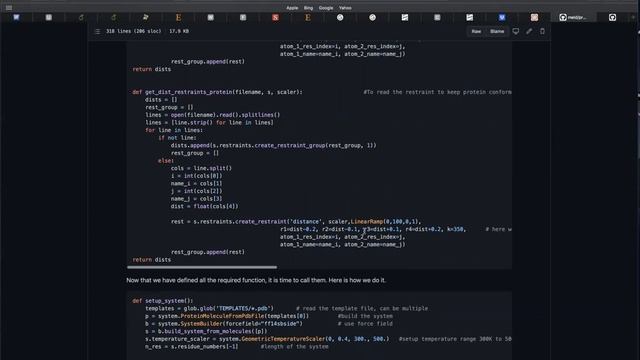Click the '17.9 KB' file size text
This screenshot has height=360, width=640.
[179, 31]
